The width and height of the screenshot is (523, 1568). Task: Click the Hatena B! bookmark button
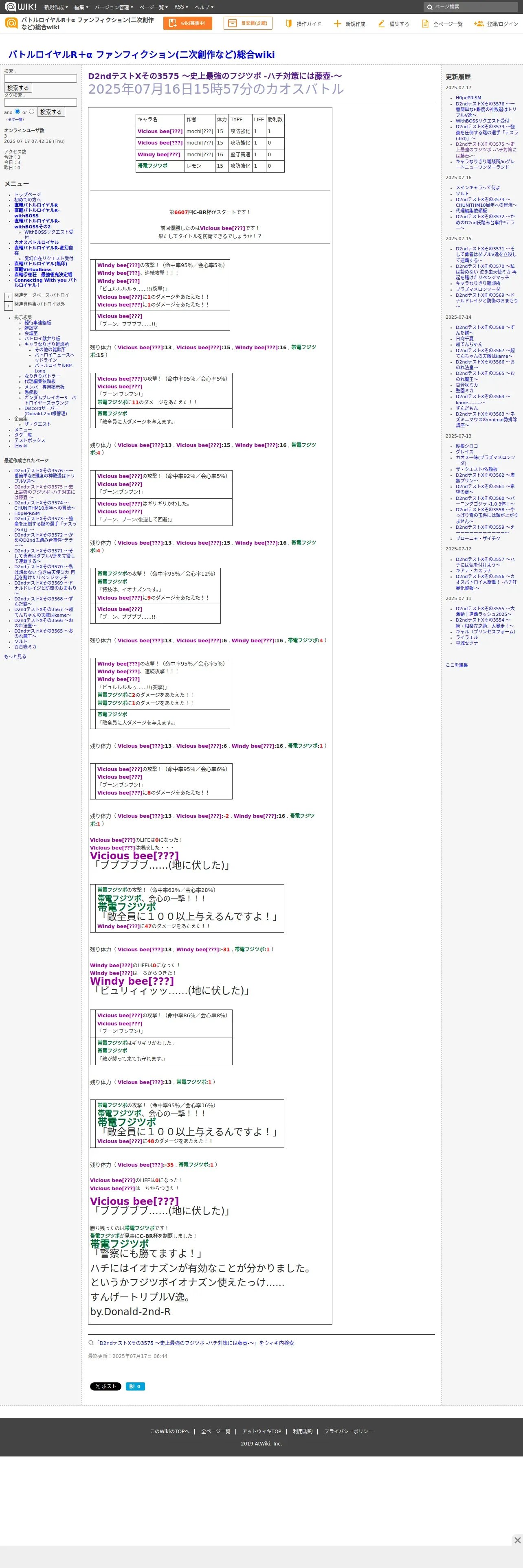(x=135, y=1386)
